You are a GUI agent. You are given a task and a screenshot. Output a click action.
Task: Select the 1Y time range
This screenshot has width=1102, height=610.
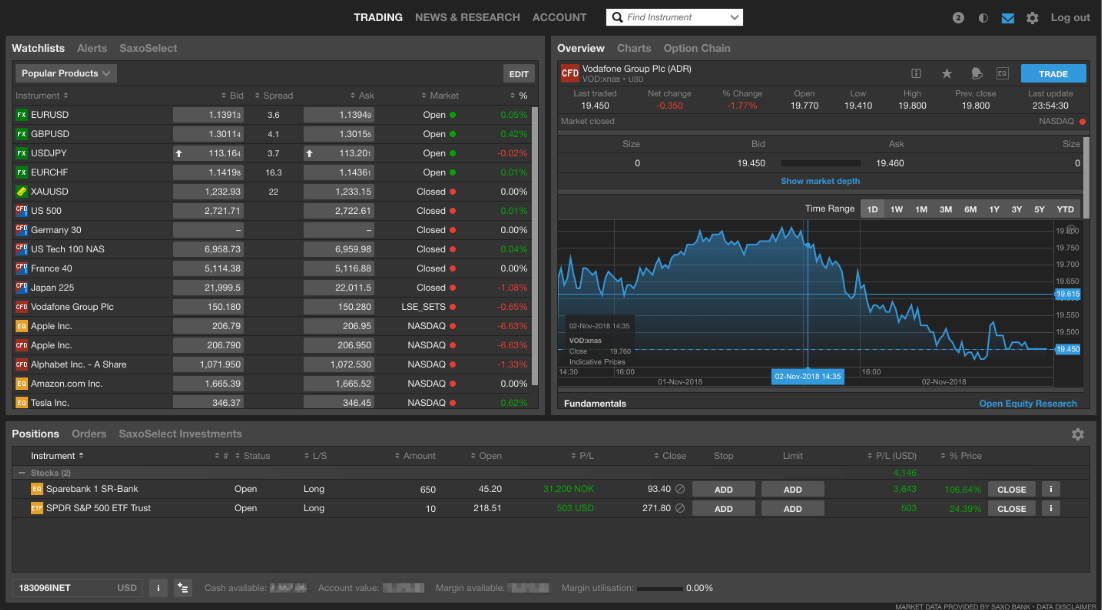tap(992, 209)
